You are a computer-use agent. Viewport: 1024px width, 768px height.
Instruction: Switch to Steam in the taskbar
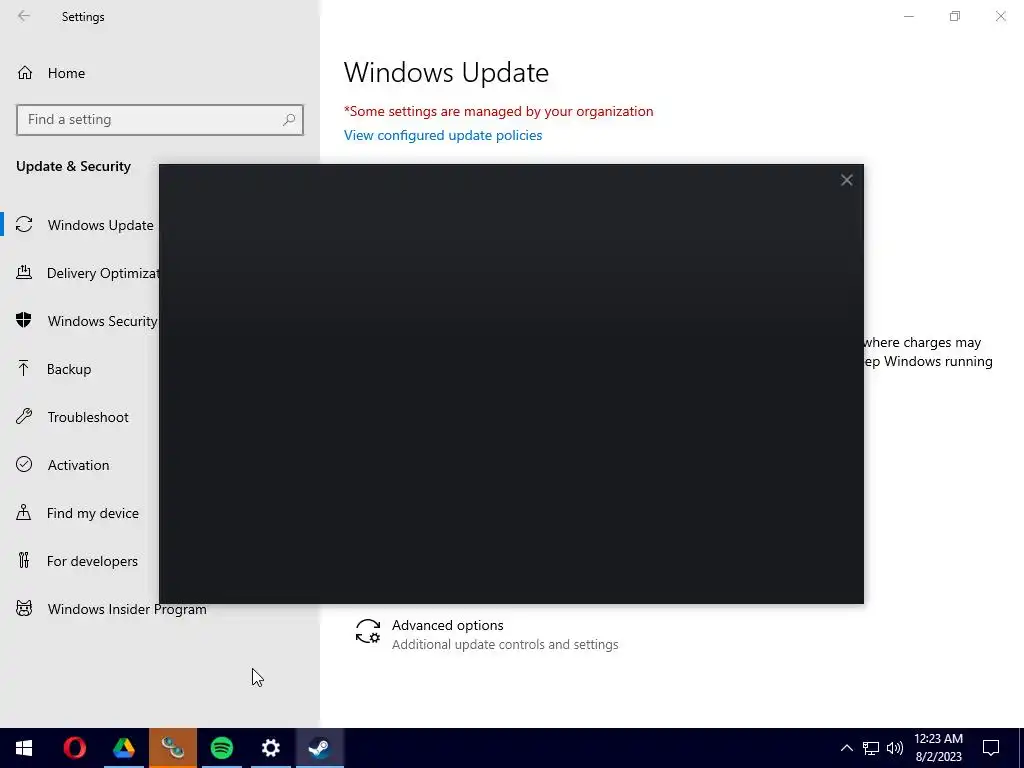coord(319,748)
